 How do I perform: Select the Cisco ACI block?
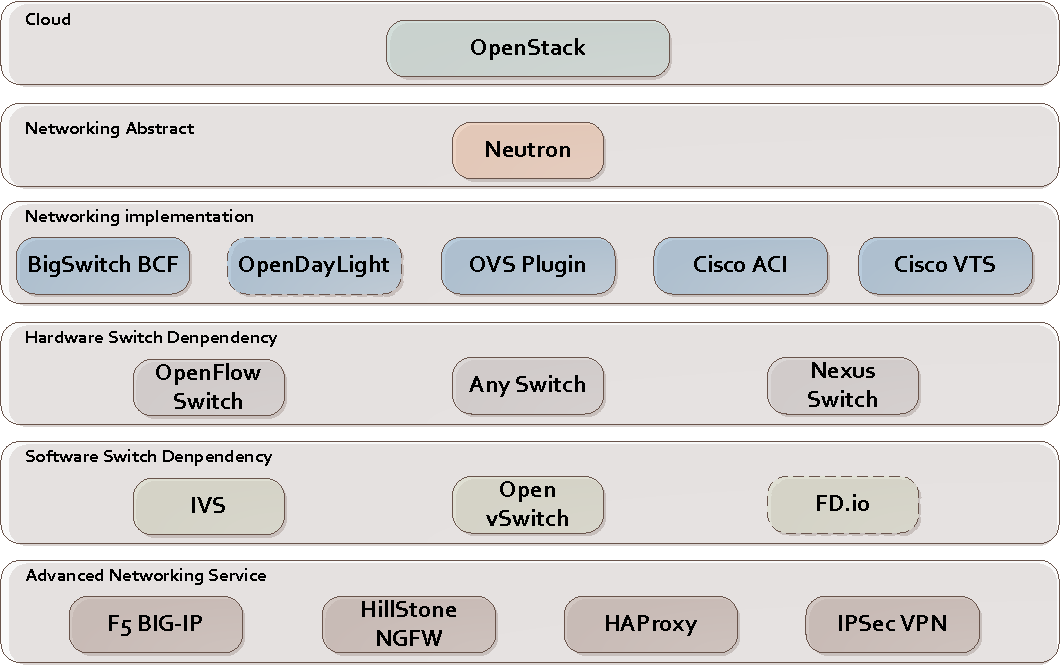740,265
